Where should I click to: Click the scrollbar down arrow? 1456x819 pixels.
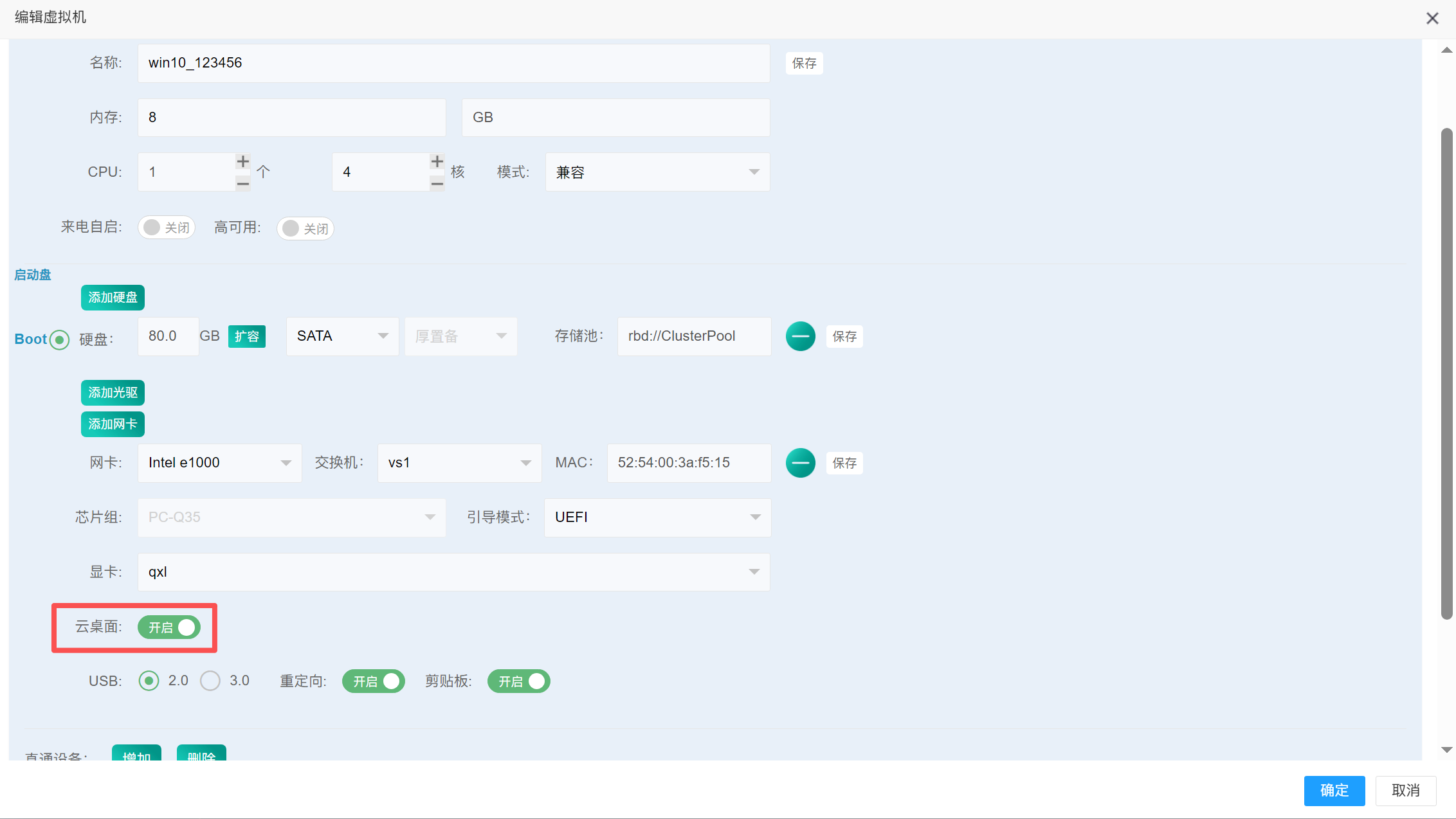click(x=1446, y=750)
